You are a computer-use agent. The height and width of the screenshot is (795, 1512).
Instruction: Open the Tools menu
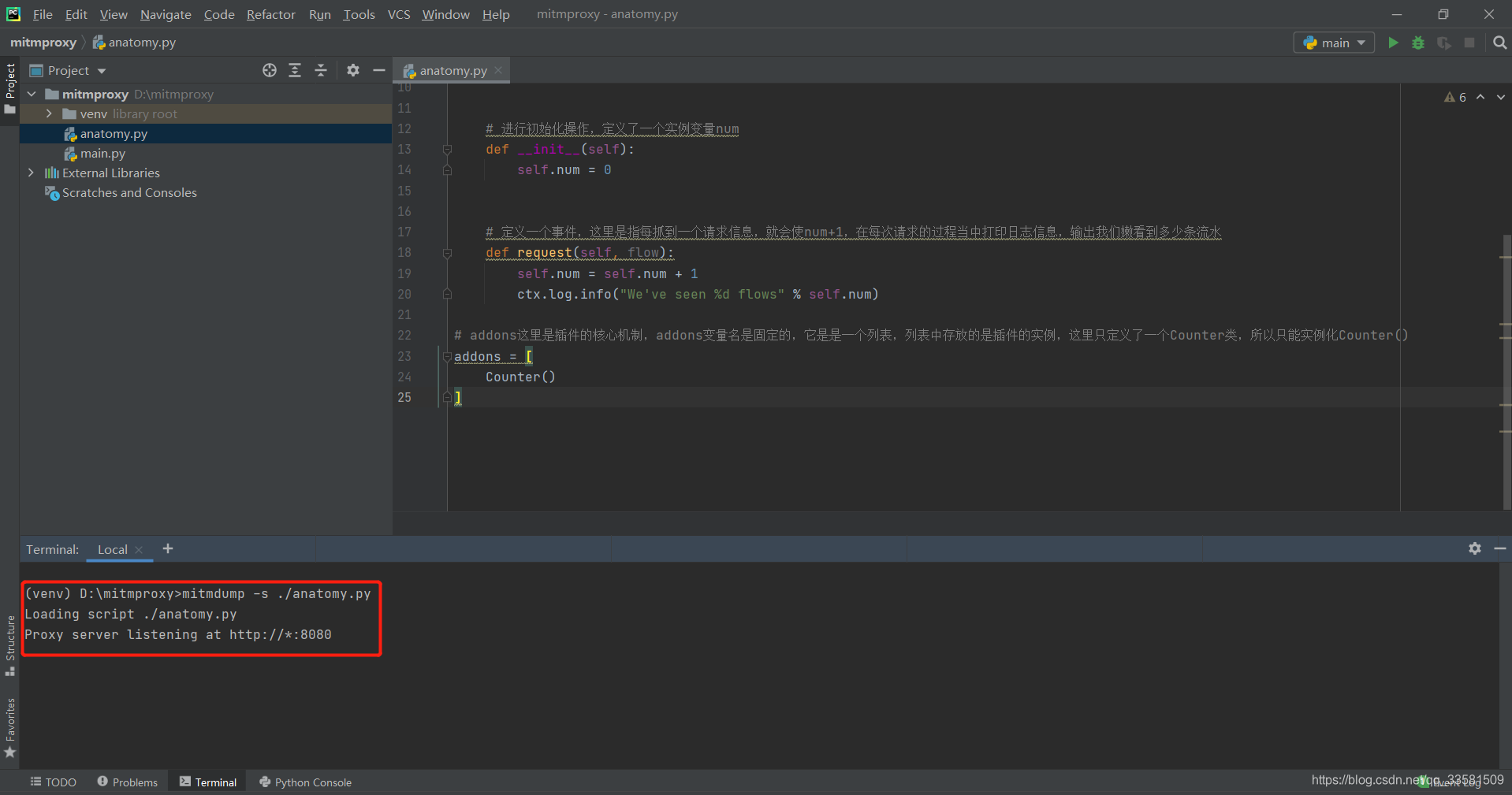pos(359,14)
